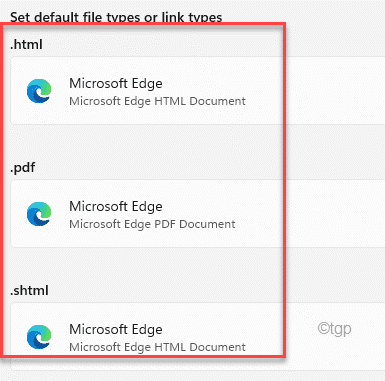
Task: Open the .shtml default app card
Action: 198,335
